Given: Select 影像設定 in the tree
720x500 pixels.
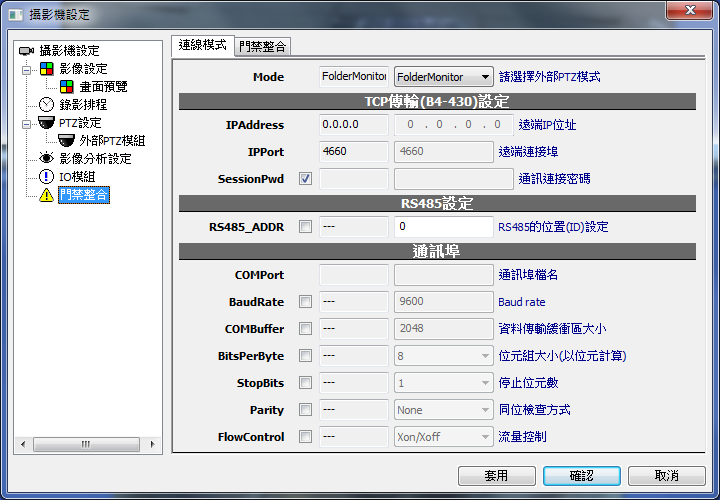Looking at the screenshot, I should coord(83,69).
